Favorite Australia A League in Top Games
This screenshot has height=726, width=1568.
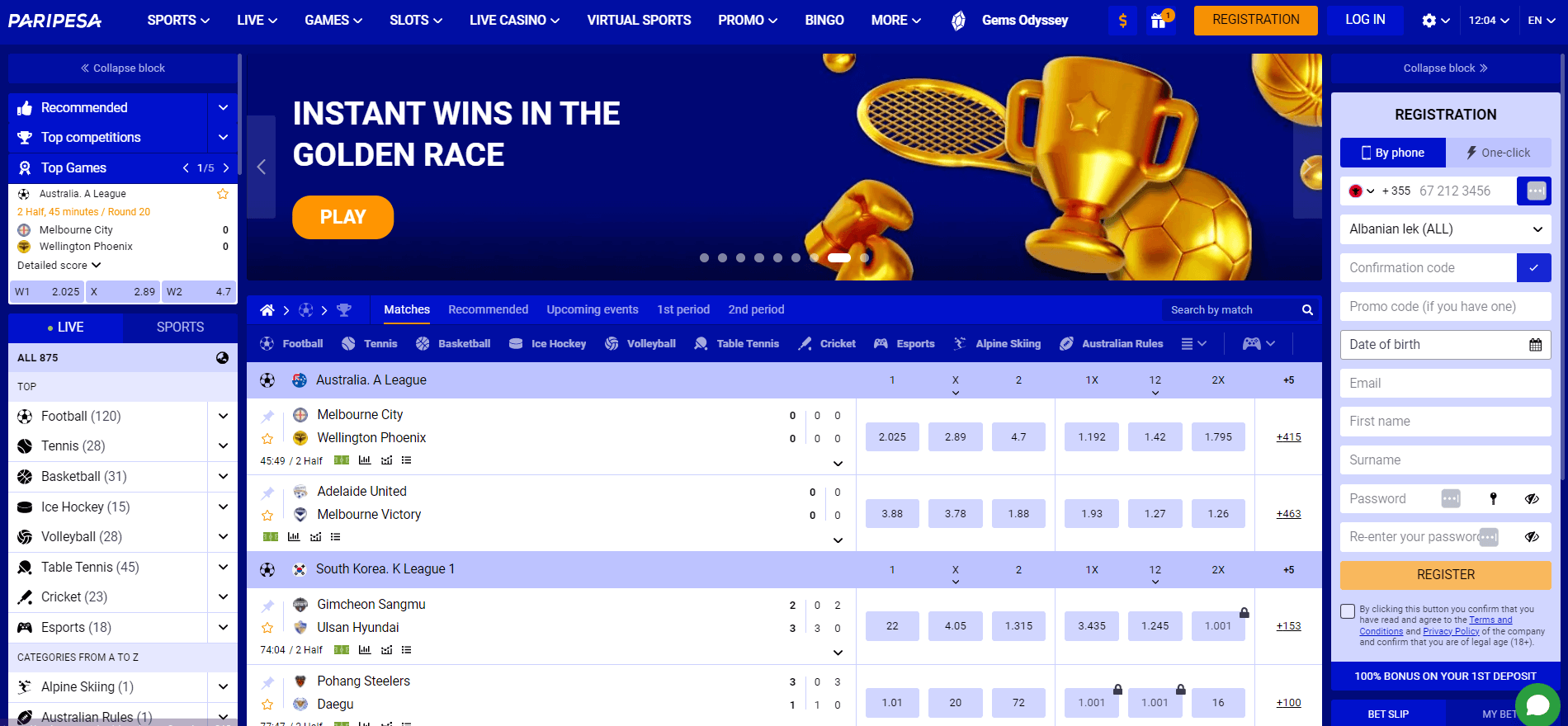tap(223, 194)
